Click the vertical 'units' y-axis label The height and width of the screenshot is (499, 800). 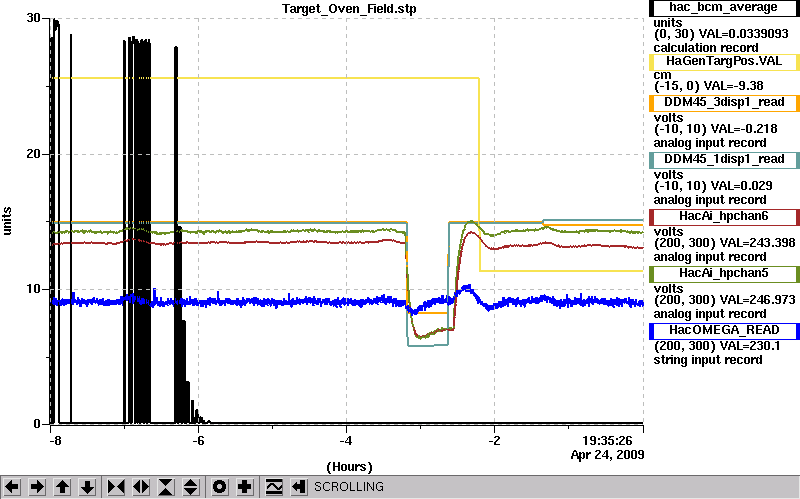(x=7, y=221)
